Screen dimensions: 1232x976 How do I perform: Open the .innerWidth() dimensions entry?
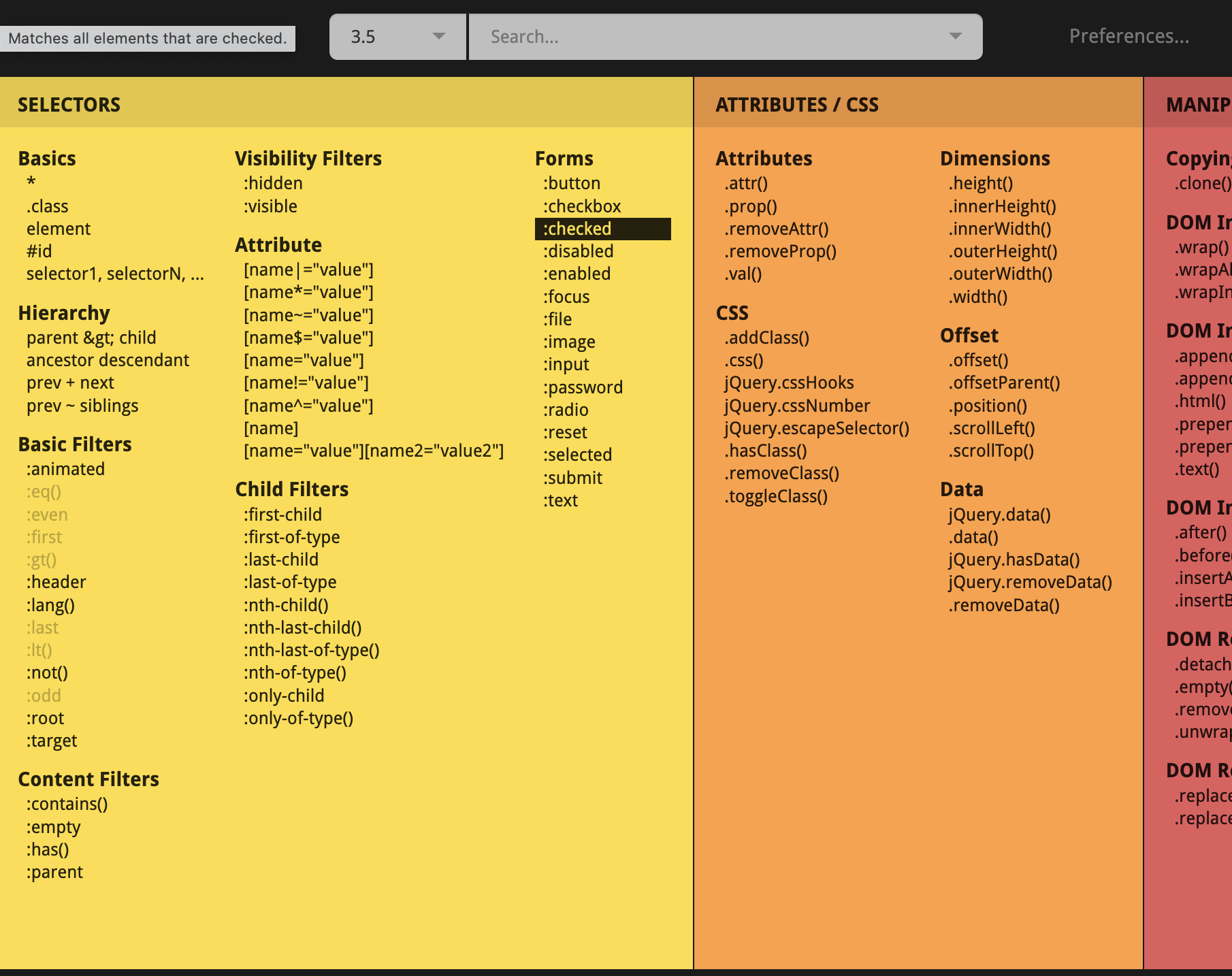point(1000,229)
